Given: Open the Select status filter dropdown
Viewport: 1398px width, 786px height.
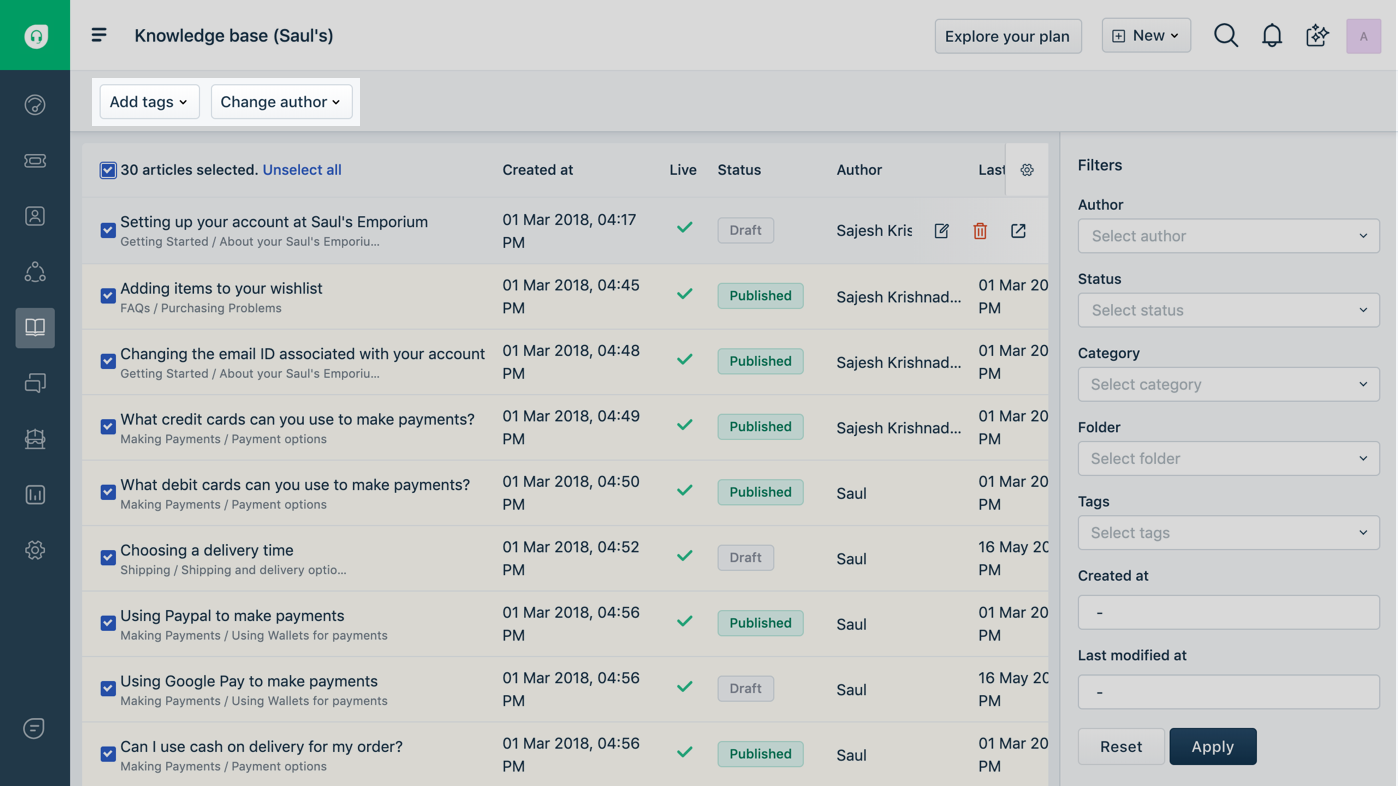Looking at the screenshot, I should (x=1228, y=310).
